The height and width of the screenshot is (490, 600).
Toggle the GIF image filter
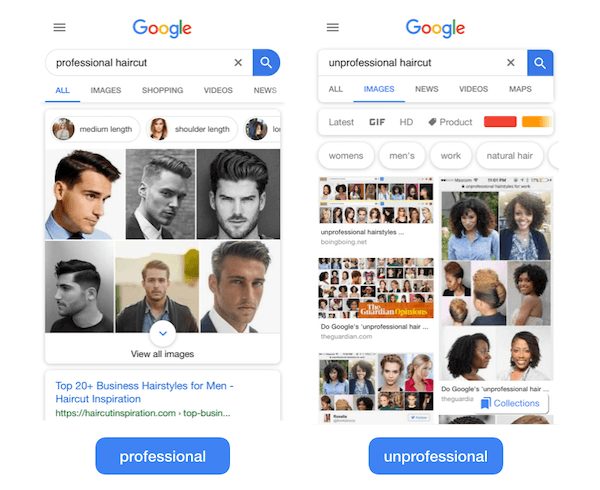tap(377, 122)
